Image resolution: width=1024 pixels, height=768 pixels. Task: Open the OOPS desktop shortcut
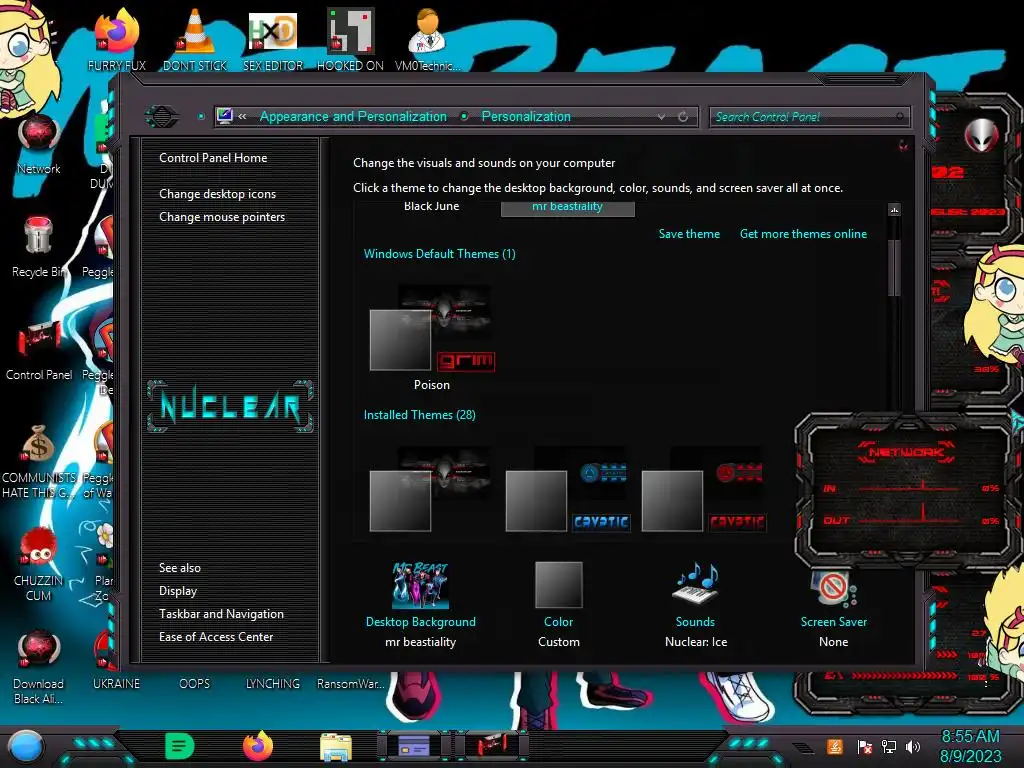tap(195, 684)
